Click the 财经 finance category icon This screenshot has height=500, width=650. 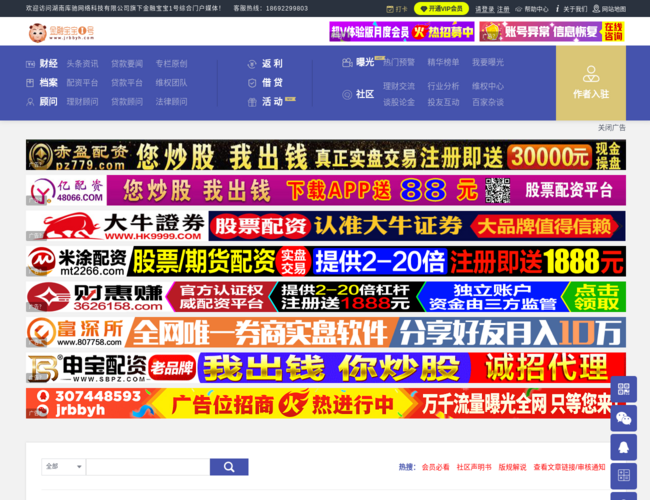pyautogui.click(x=30, y=64)
